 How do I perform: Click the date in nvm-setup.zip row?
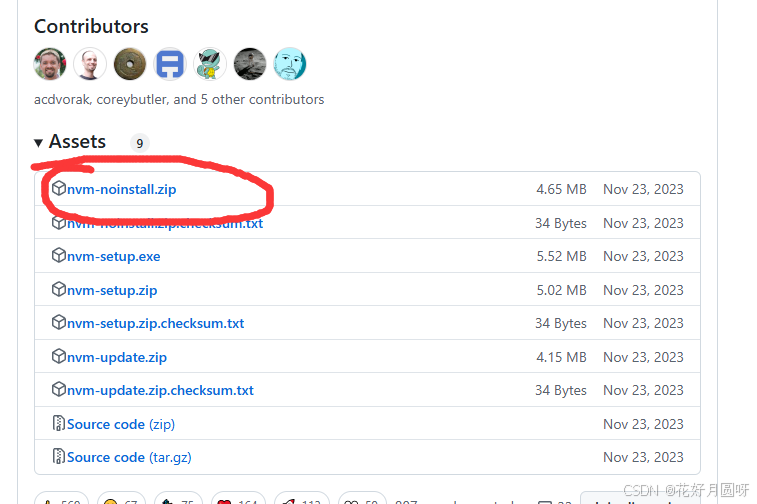tap(644, 290)
